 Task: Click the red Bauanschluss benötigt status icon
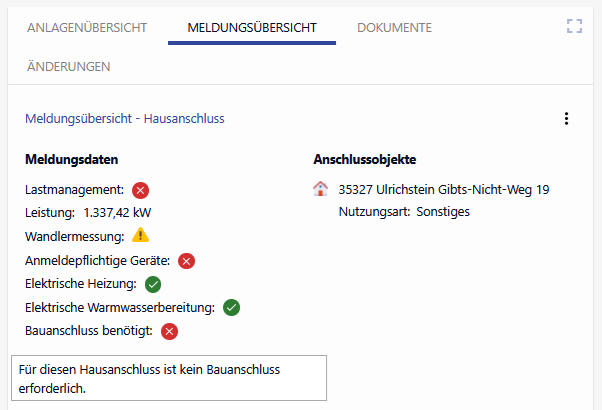pyautogui.click(x=170, y=331)
